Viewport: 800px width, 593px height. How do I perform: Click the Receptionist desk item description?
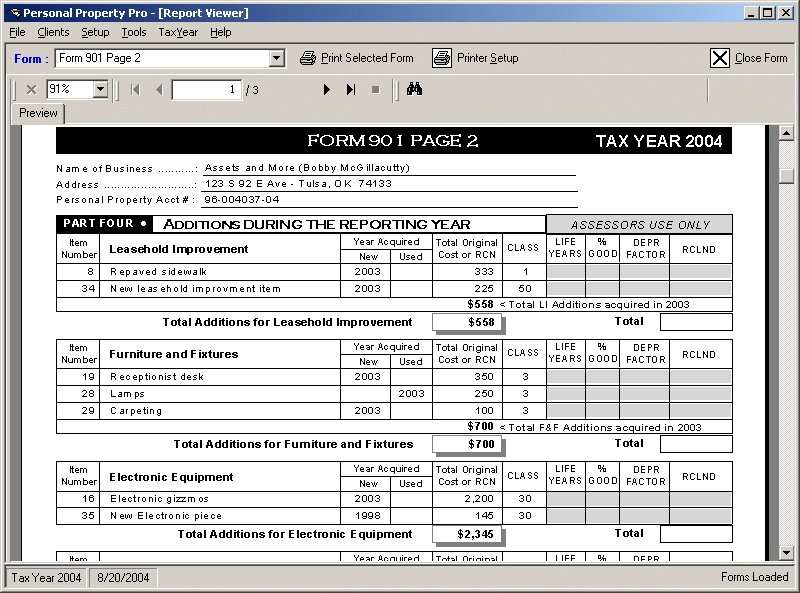pos(157,377)
